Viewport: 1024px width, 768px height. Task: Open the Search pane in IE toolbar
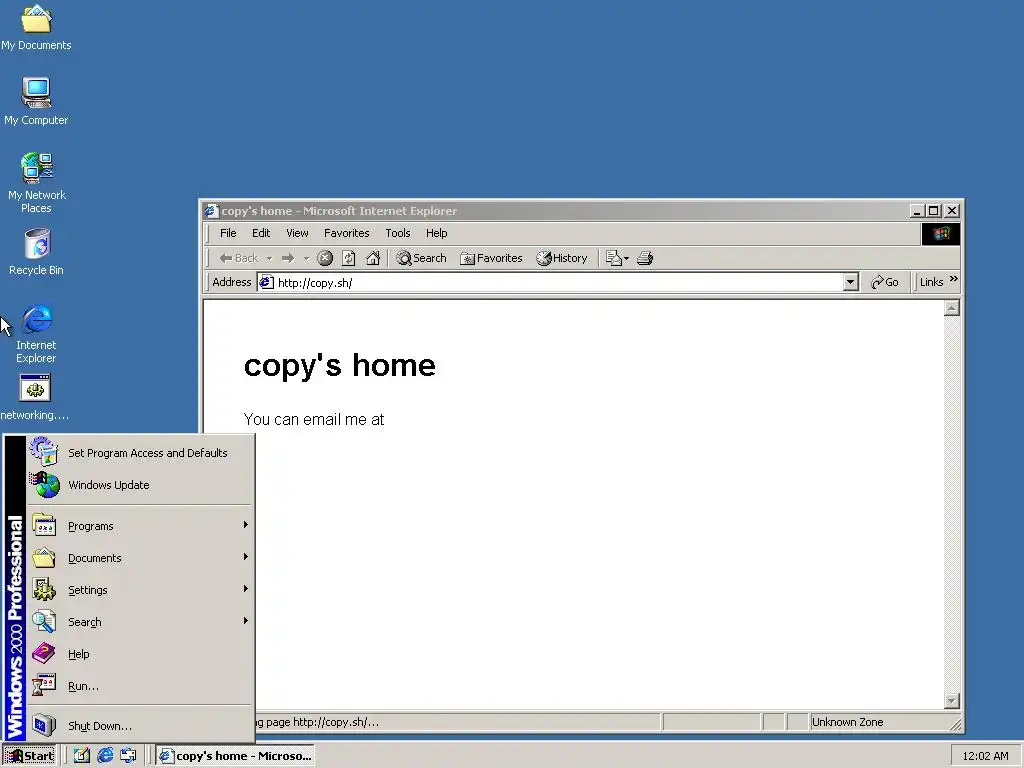click(421, 258)
